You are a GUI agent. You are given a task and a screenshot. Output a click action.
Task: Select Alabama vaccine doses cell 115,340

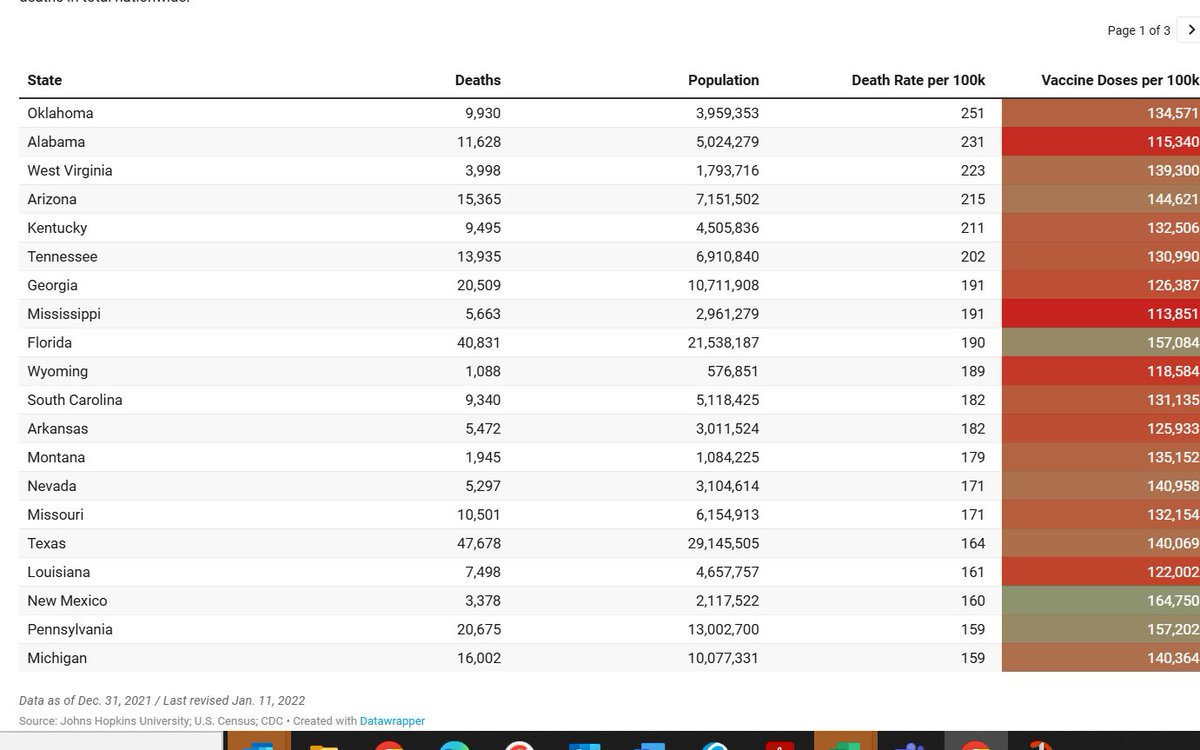1101,142
